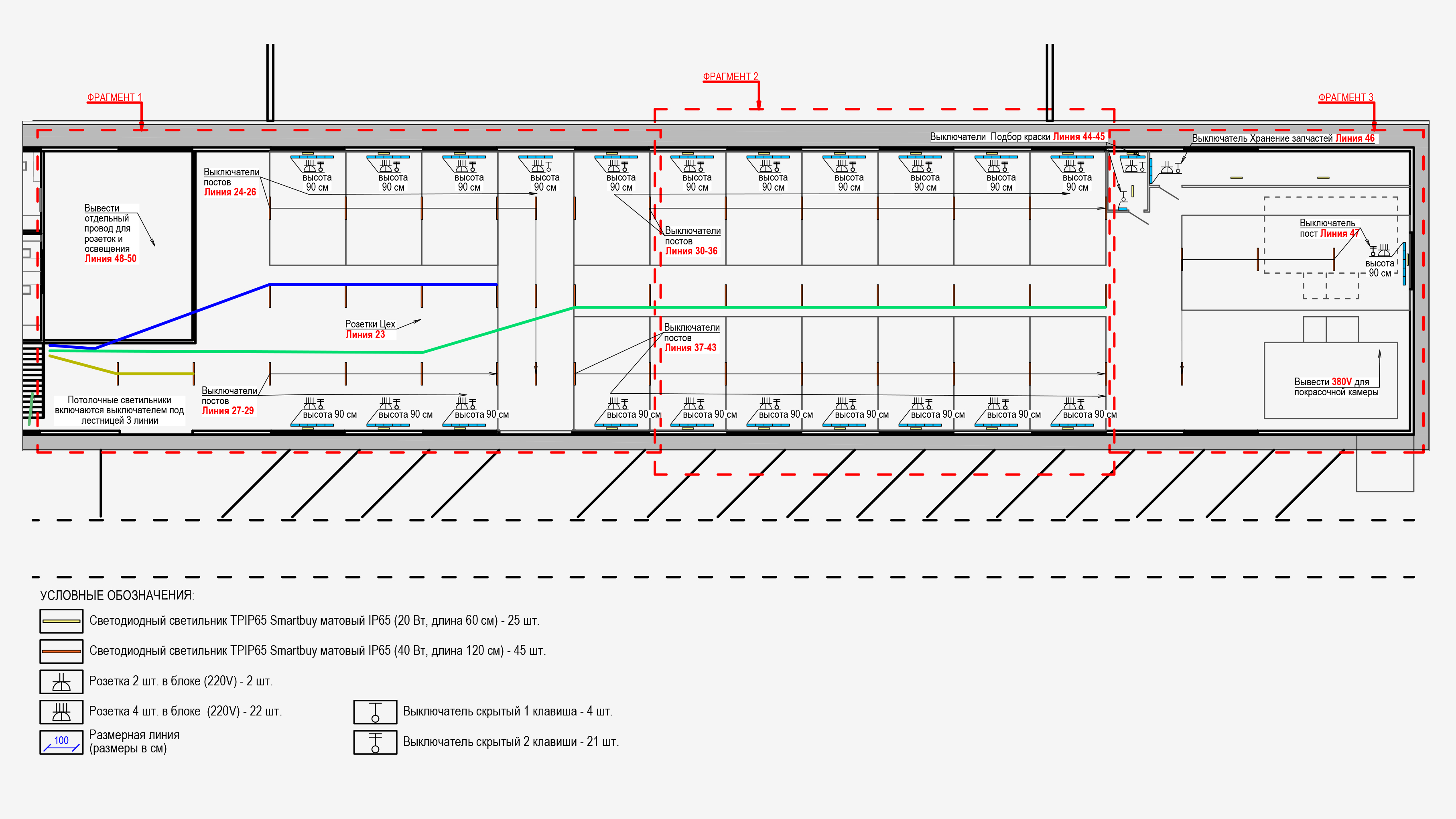Select the 4-socket block legend icon

click(x=61, y=711)
